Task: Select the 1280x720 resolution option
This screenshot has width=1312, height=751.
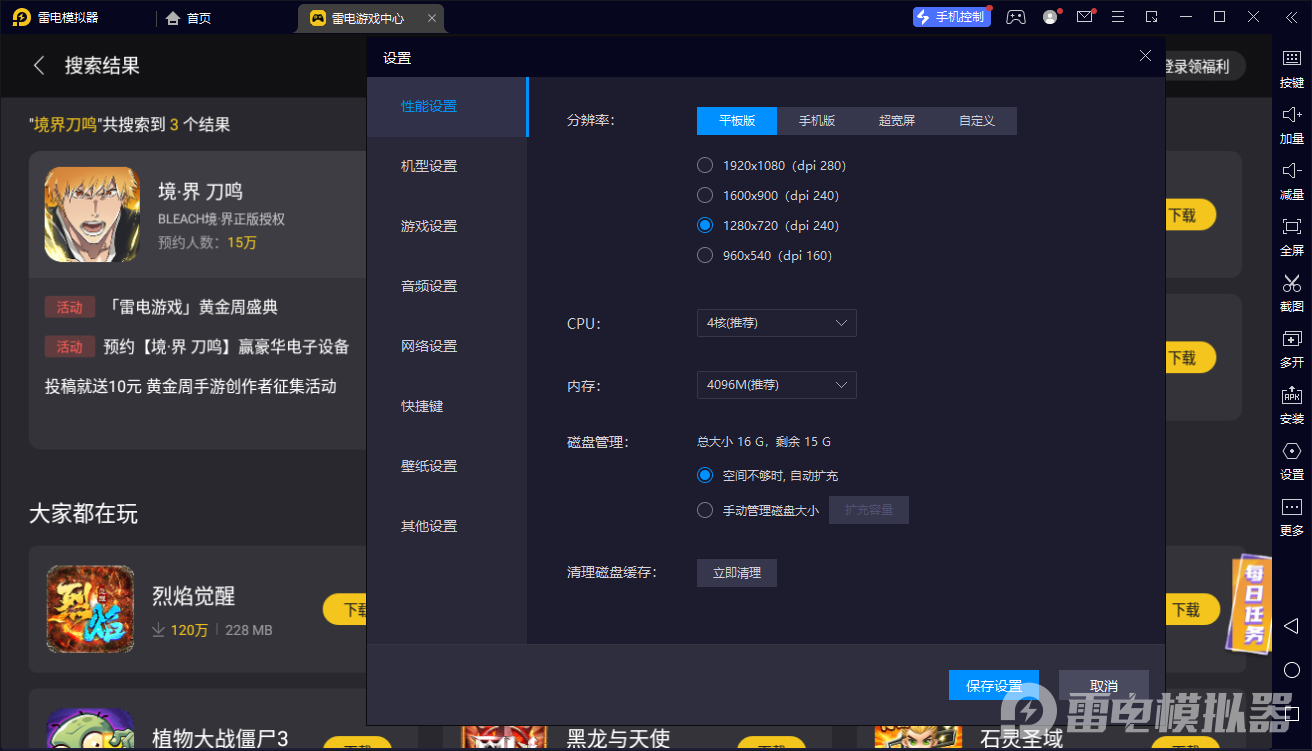Action: click(704, 225)
